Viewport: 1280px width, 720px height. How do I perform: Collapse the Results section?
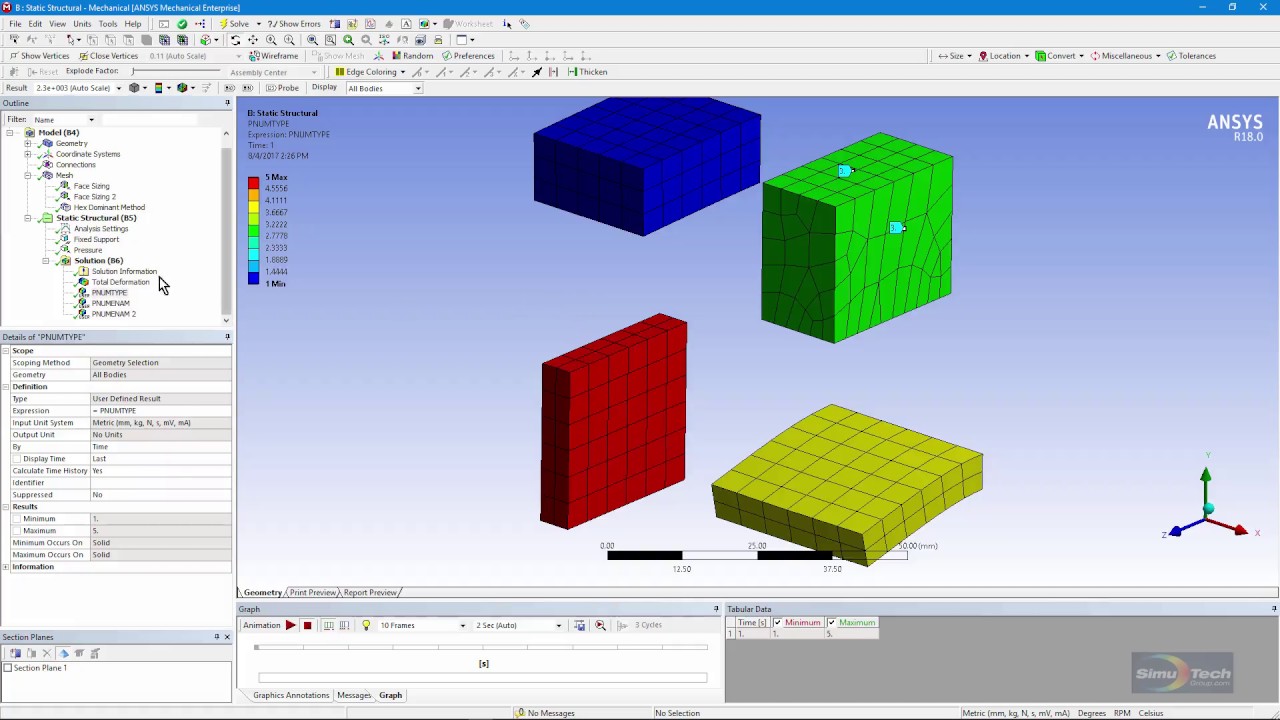point(6,507)
